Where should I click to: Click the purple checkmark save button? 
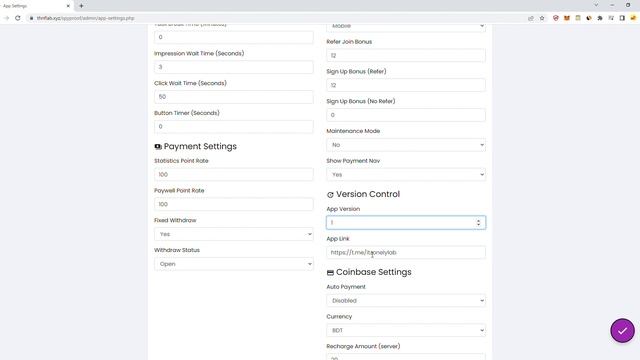[622, 331]
